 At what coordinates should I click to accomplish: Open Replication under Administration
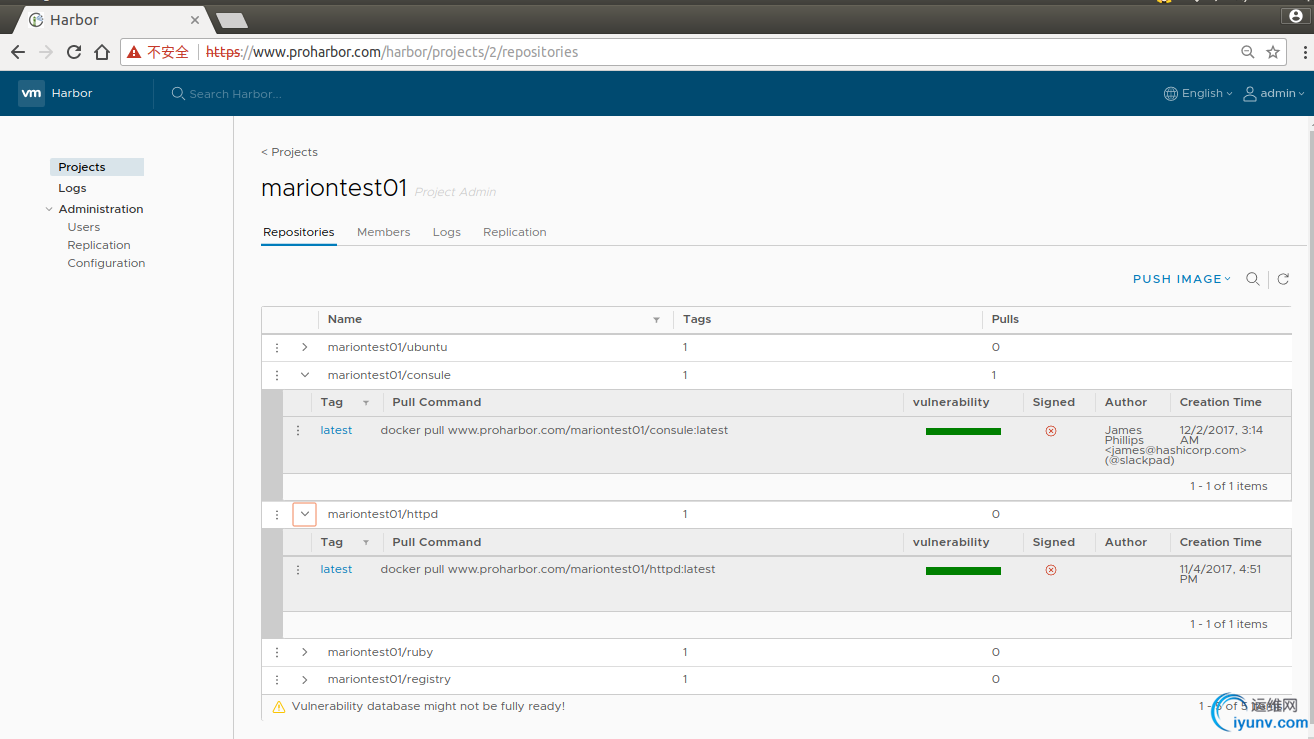pos(99,245)
